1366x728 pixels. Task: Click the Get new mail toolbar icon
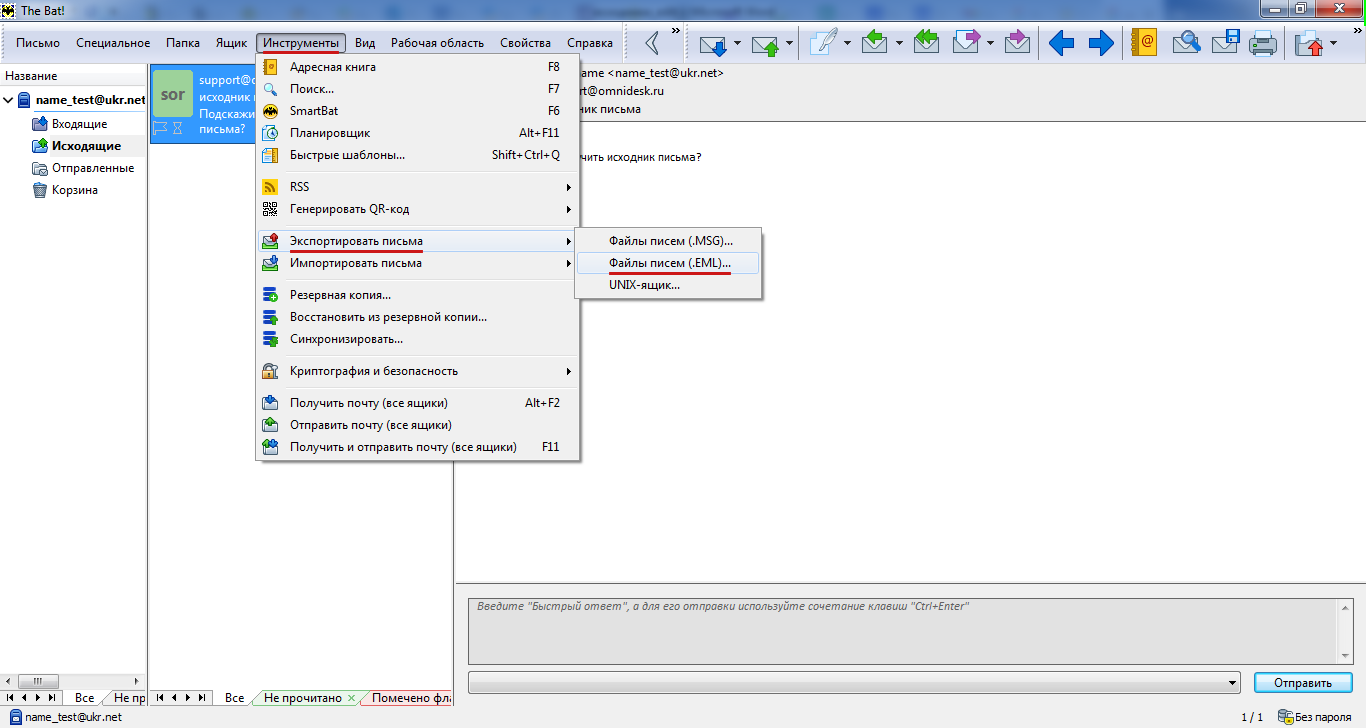point(713,43)
